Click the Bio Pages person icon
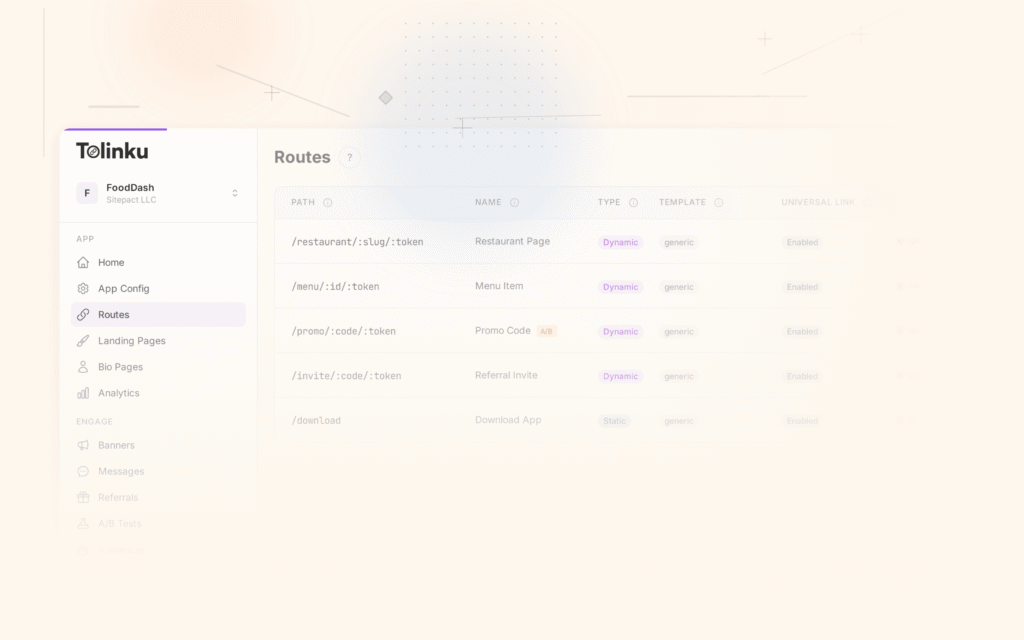Screen dimensions: 1024x640 tap(83, 367)
